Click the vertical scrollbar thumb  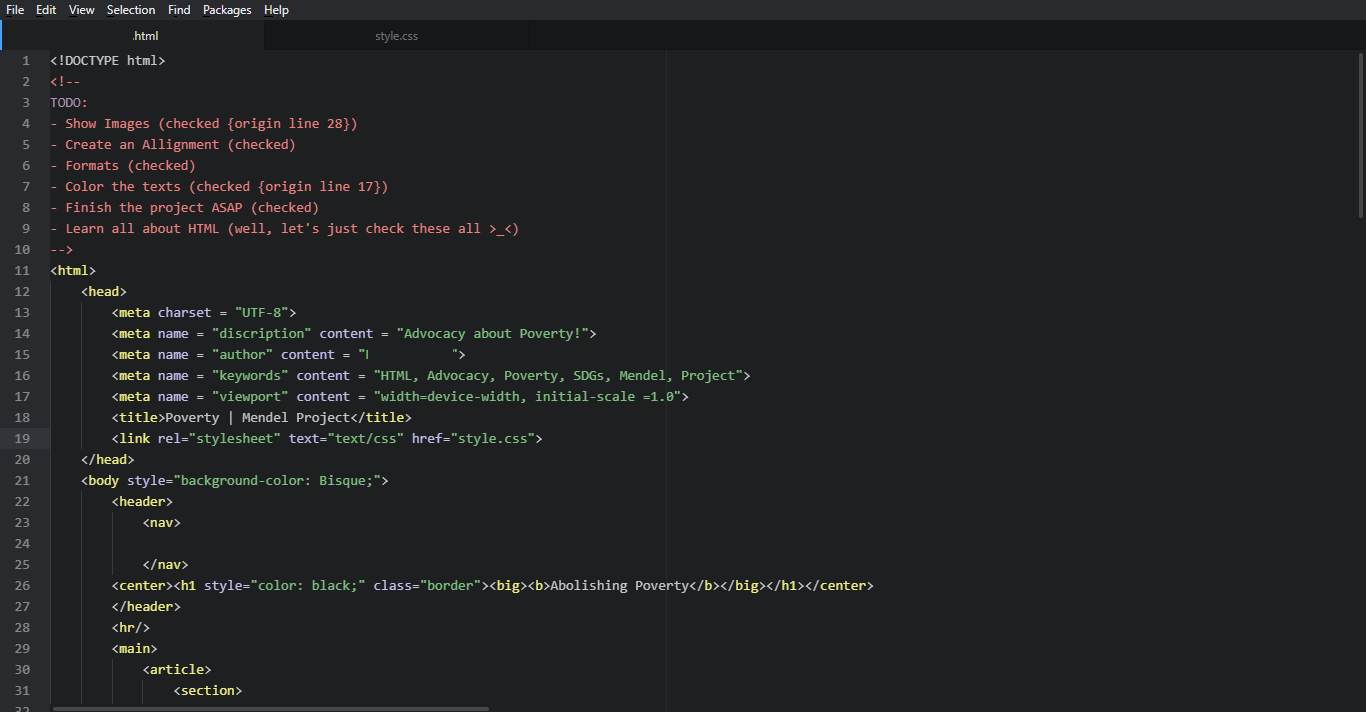[1360, 135]
